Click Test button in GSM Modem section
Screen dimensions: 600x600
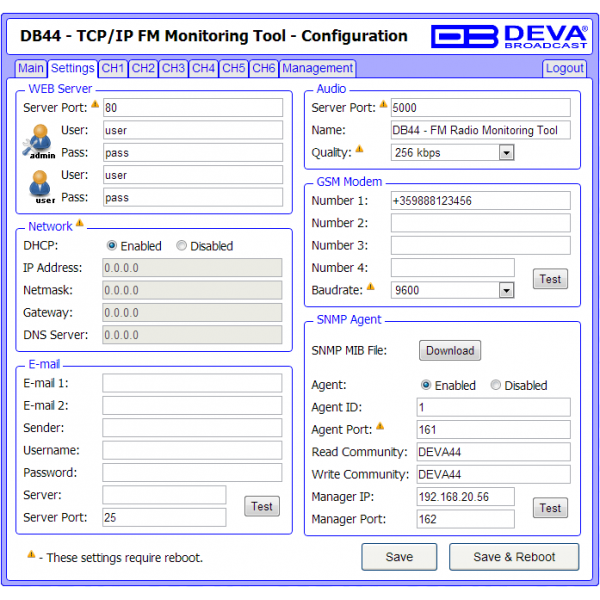tap(550, 279)
